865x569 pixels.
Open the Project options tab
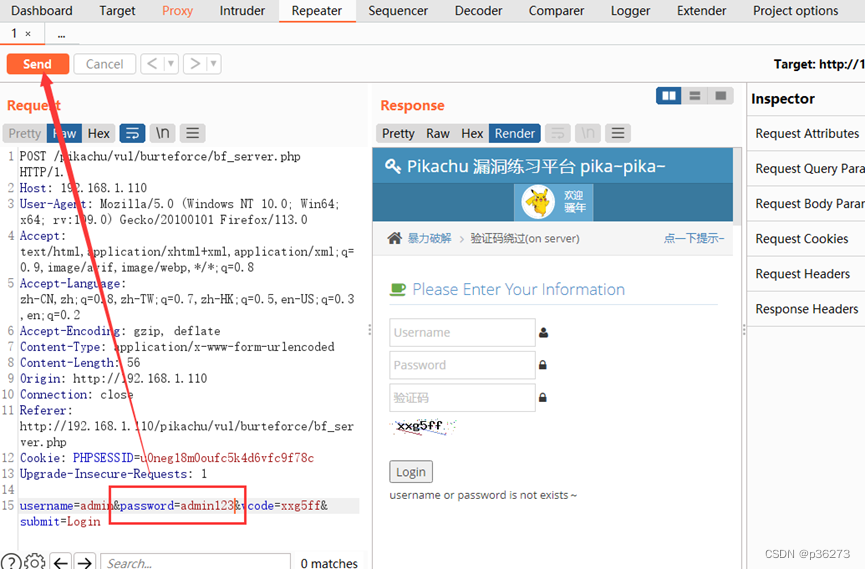[x=795, y=10]
